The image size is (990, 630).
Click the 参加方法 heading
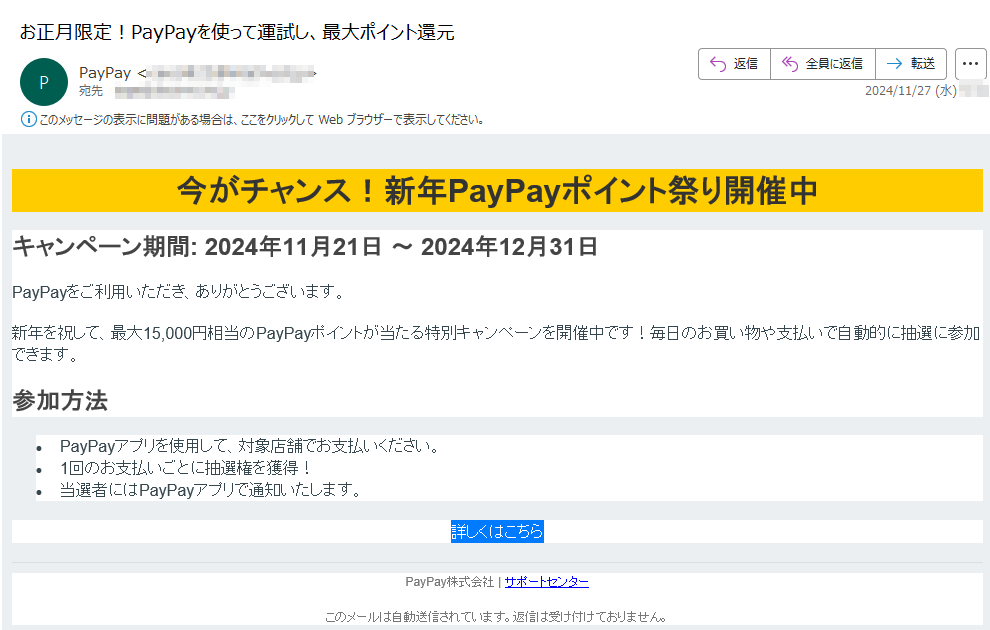60,401
